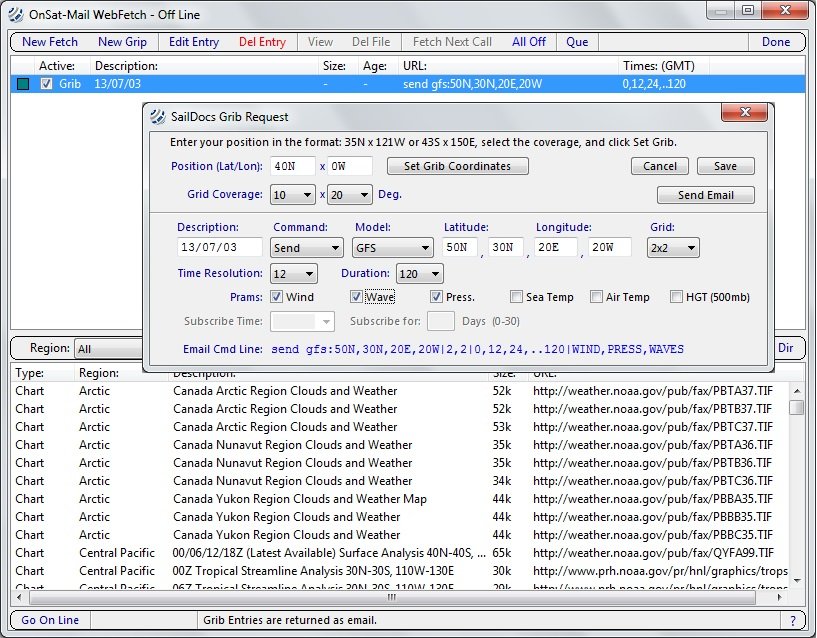Expand the Duration dropdown set to 120
Image resolution: width=817 pixels, height=638 pixels.
click(x=420, y=273)
